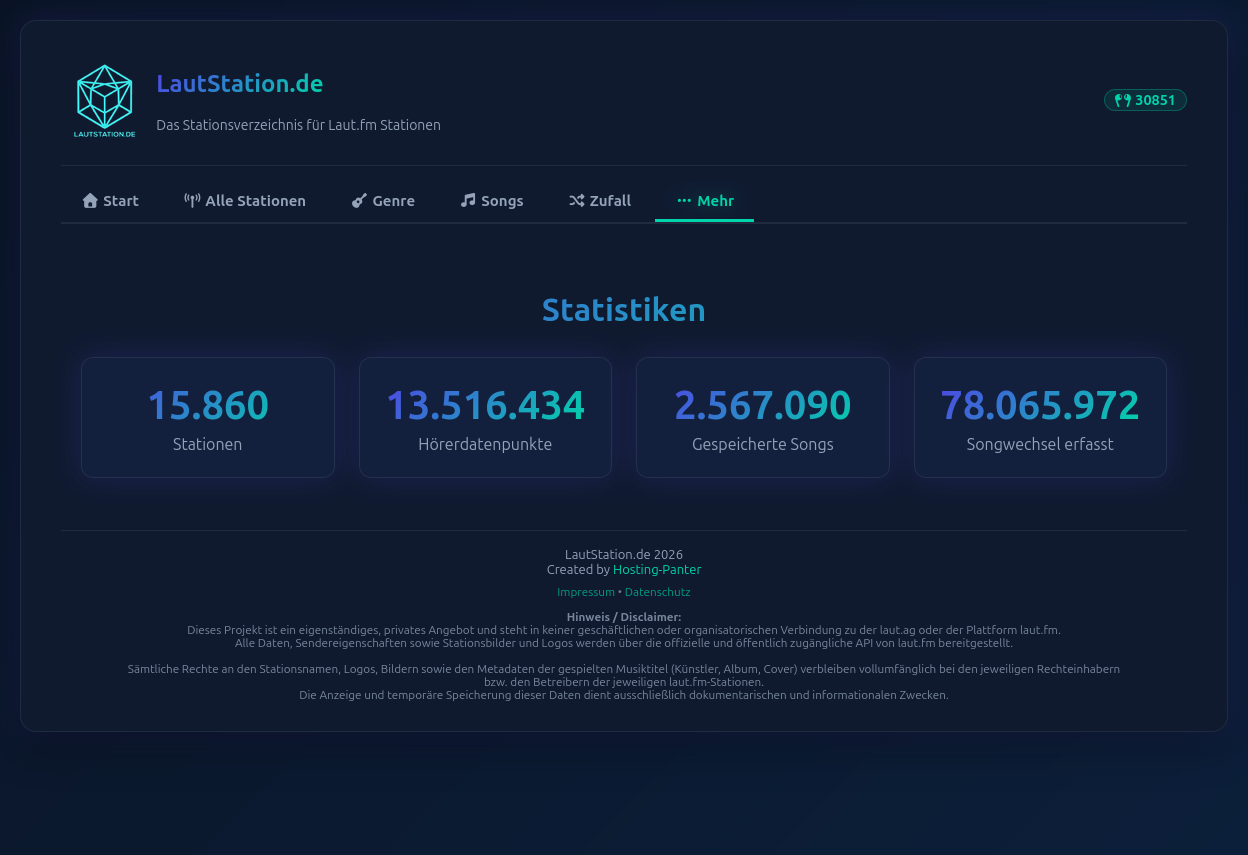Click the earbuds icon in listener badge
This screenshot has width=1248, height=855.
click(x=1123, y=100)
